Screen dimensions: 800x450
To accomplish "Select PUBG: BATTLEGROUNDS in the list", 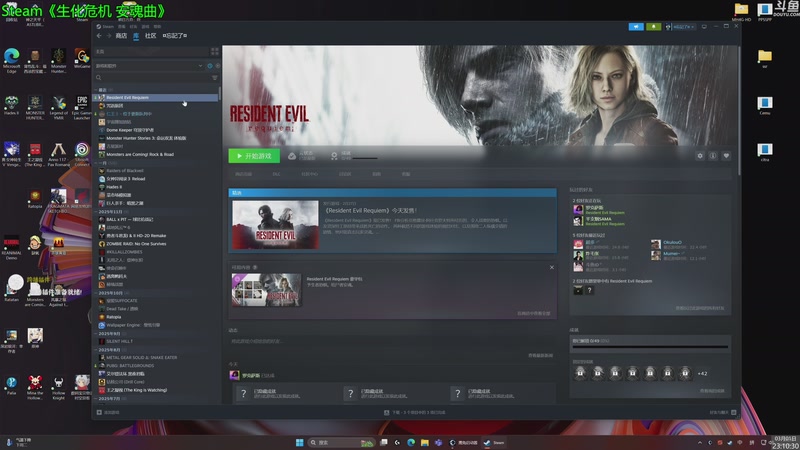I will pos(157,365).
